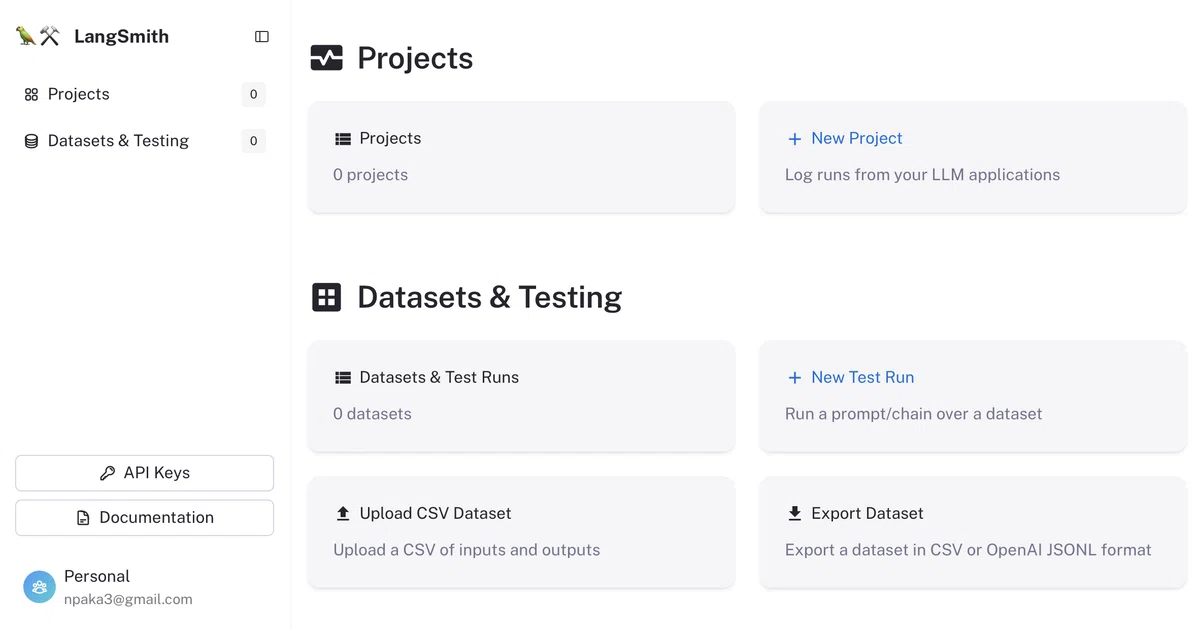Click the document icon on Documentation
Screen dimensions: 1200x630
83,518
